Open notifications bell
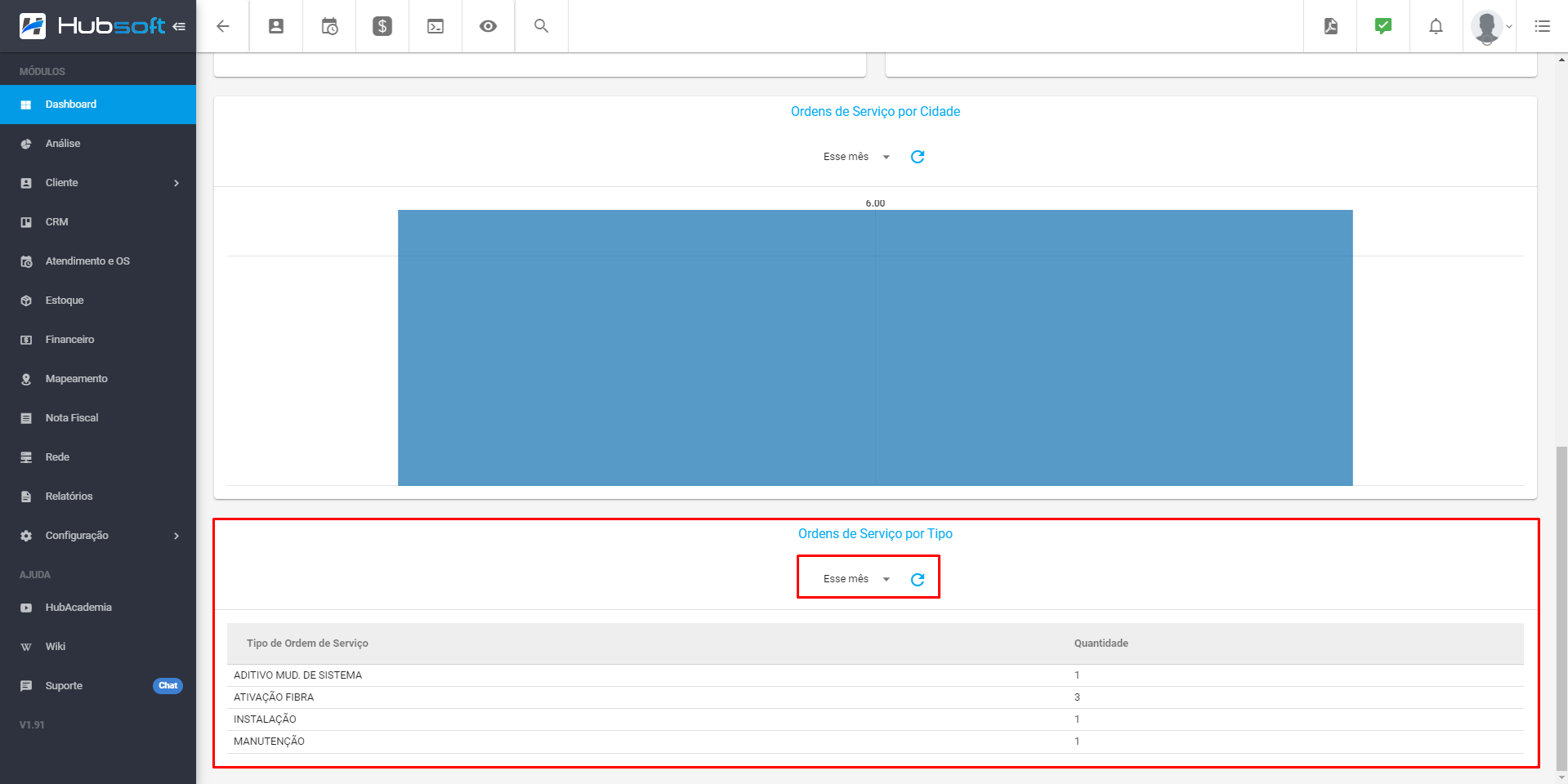Image resolution: width=1568 pixels, height=784 pixels. point(1436,26)
